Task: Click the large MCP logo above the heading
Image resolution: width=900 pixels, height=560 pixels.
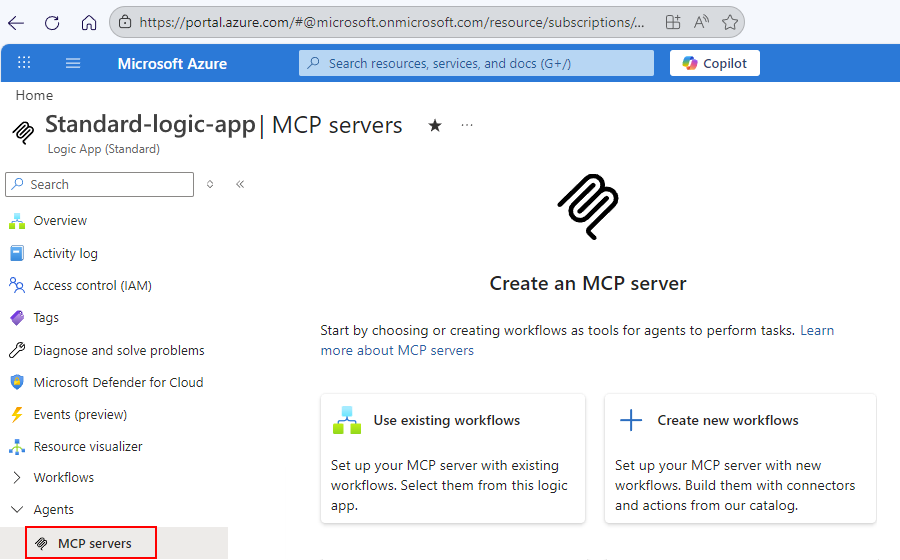Action: coord(588,207)
